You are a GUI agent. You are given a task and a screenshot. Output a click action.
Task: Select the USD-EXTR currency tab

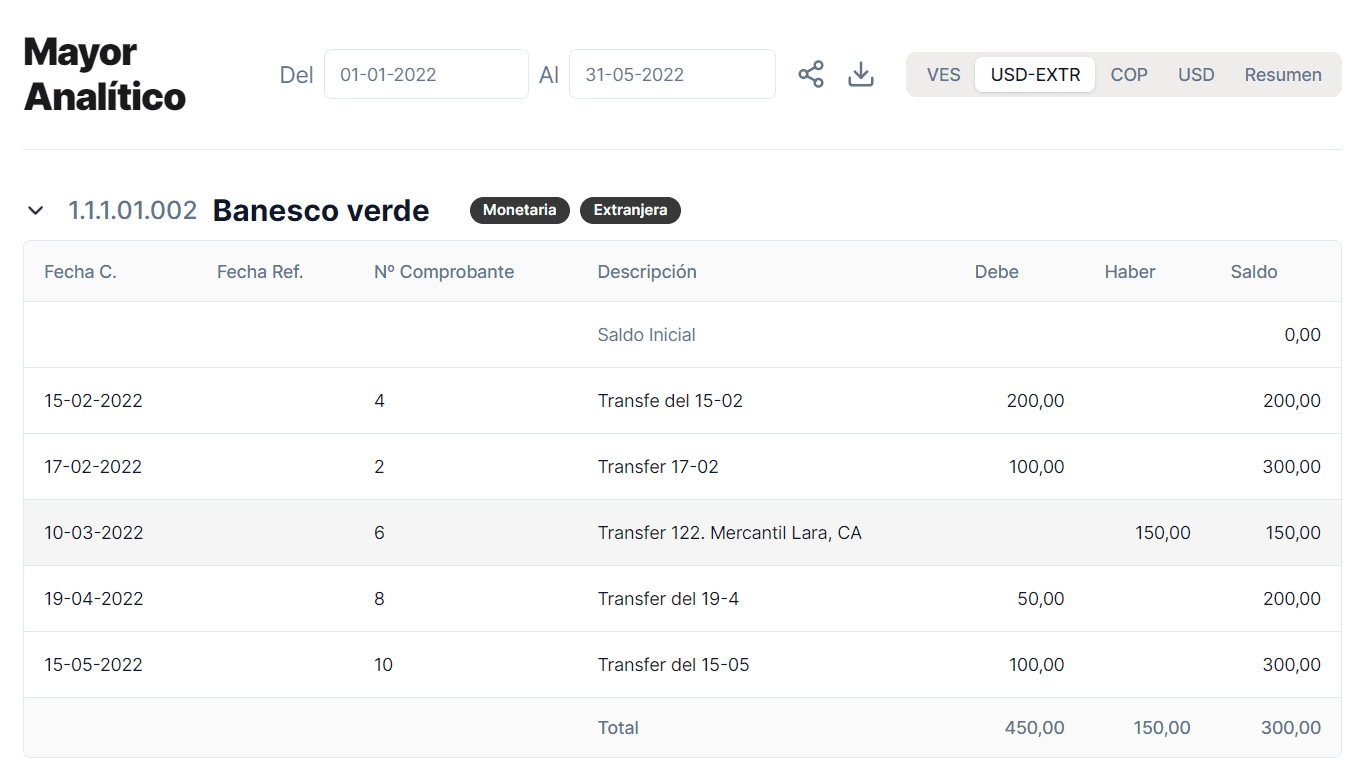coord(1035,75)
